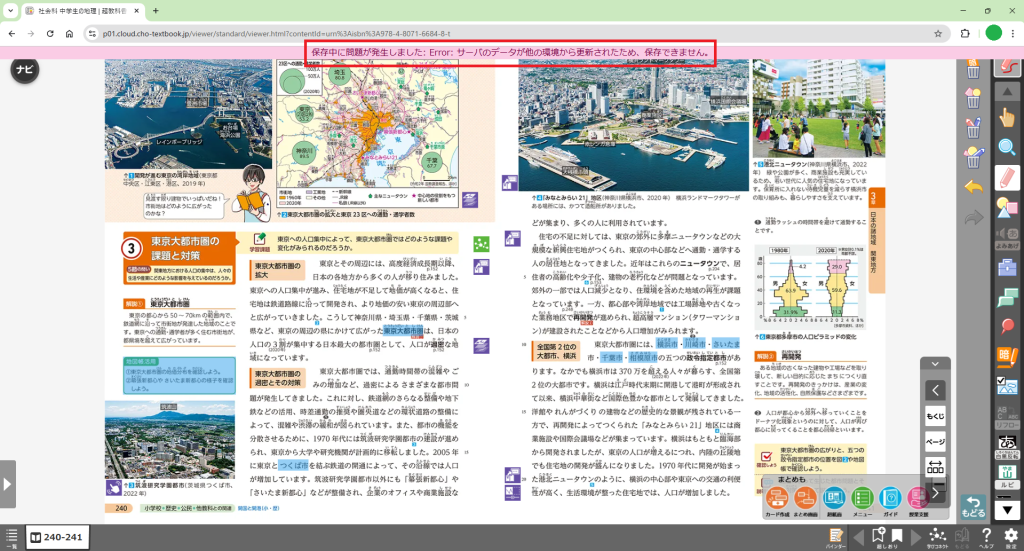The image size is (1024, 551).
Task: Open the もくじ table of contents
Action: (x=935, y=416)
